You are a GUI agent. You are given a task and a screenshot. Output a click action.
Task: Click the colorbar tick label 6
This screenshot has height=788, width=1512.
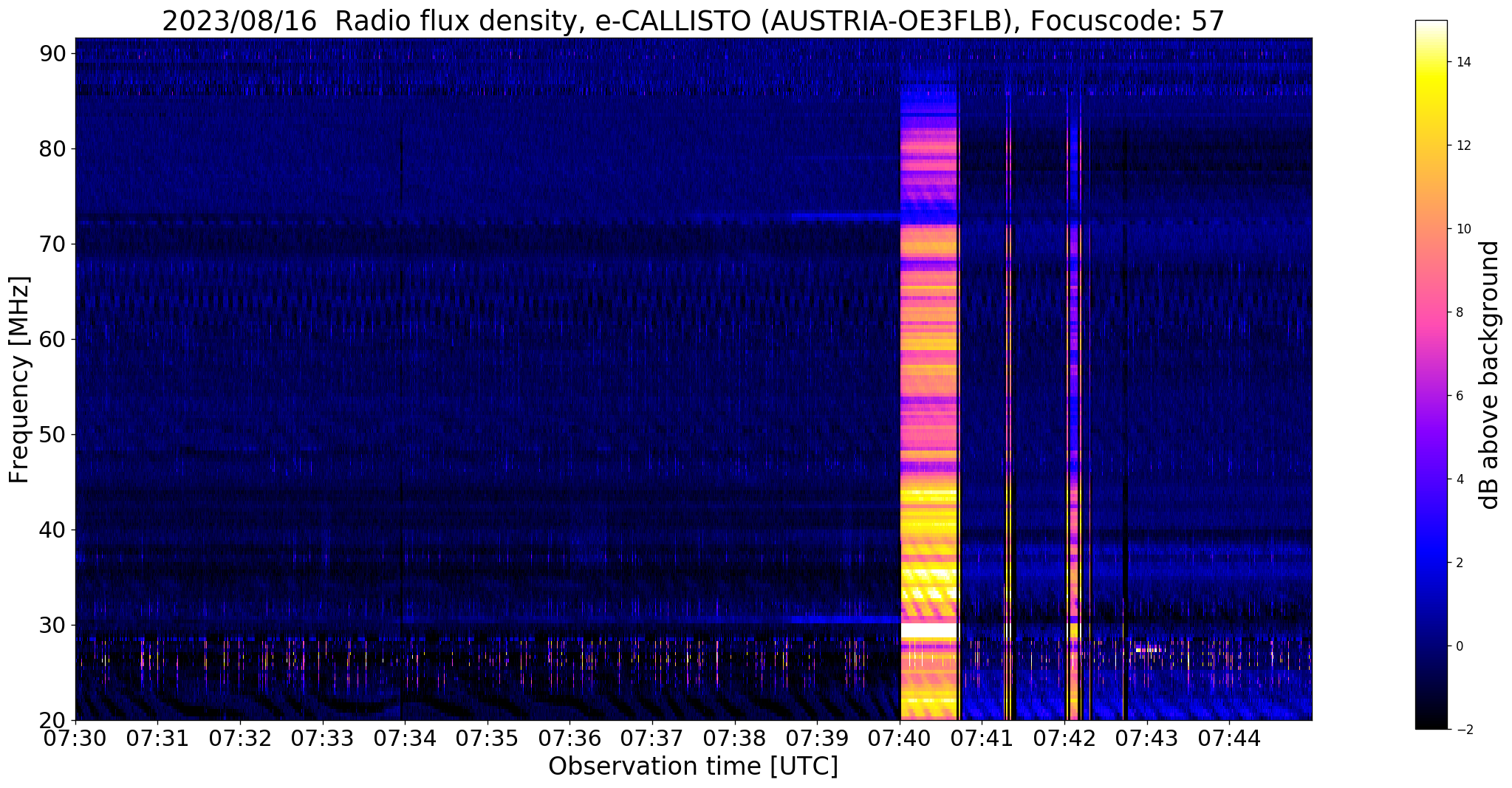tap(1460, 396)
